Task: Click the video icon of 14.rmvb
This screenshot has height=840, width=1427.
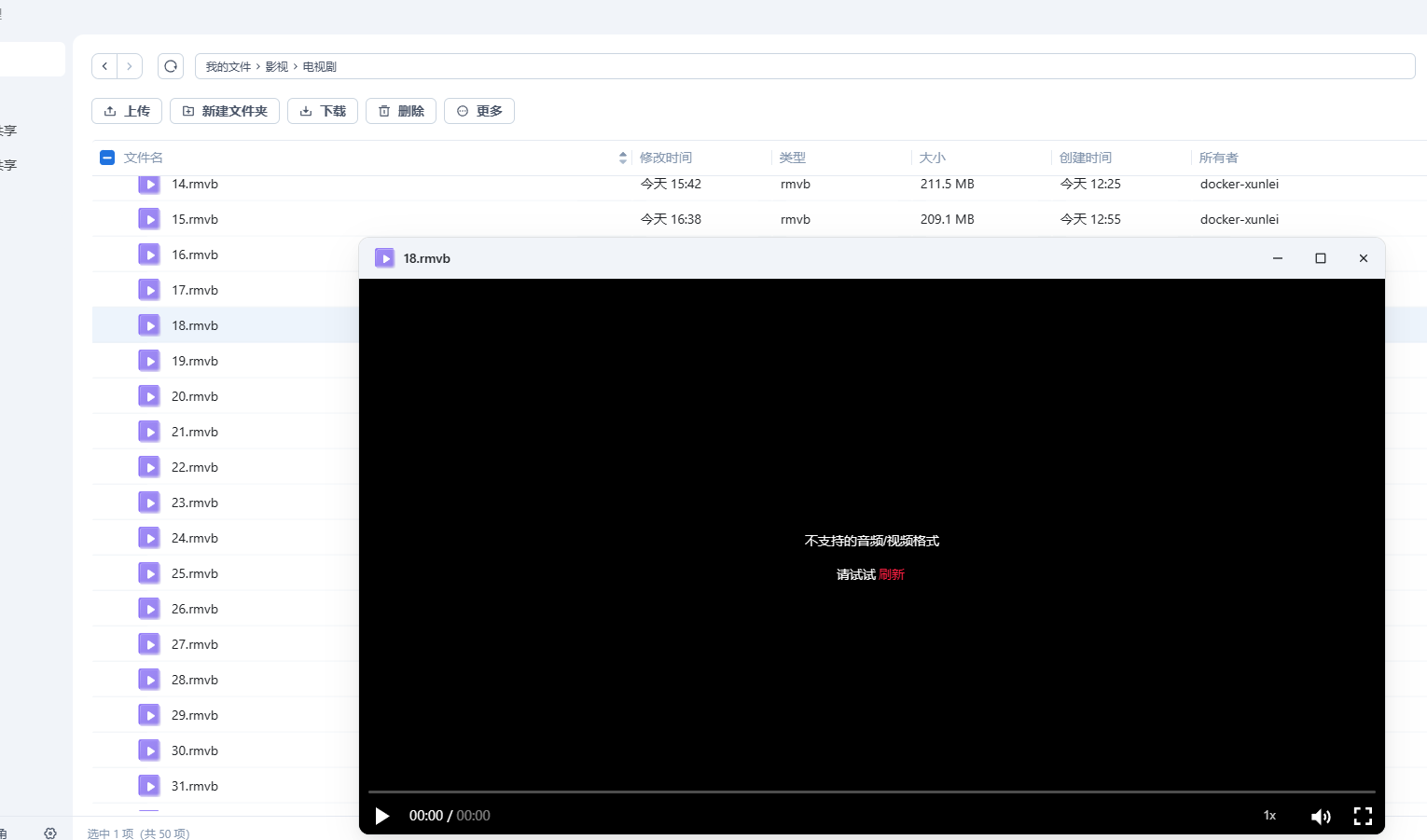Action: click(x=149, y=185)
